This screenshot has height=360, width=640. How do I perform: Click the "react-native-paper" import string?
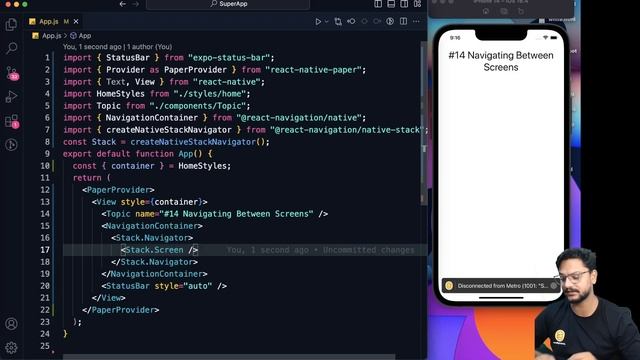click(x=313, y=70)
